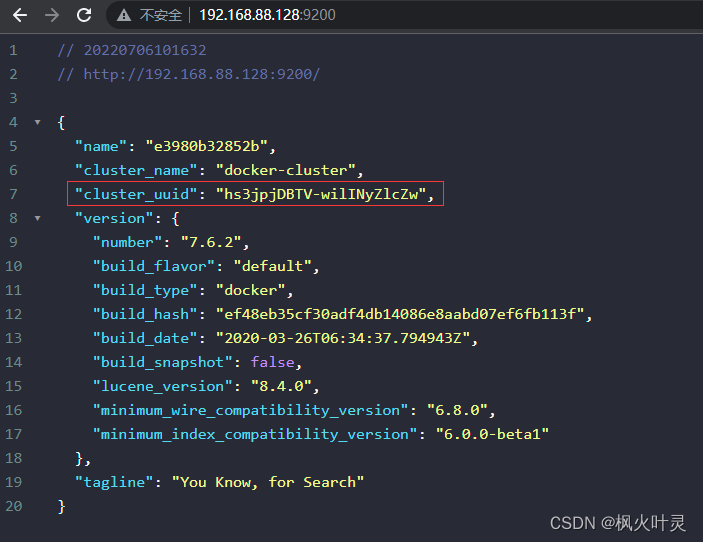This screenshot has width=703, height=542.
Task: Select the value "default"
Action: 273,266
